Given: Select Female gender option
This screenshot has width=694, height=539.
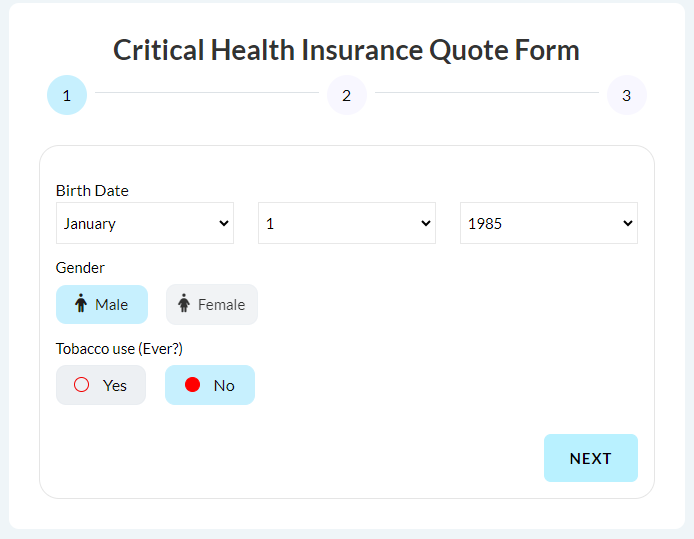Looking at the screenshot, I should click(212, 304).
